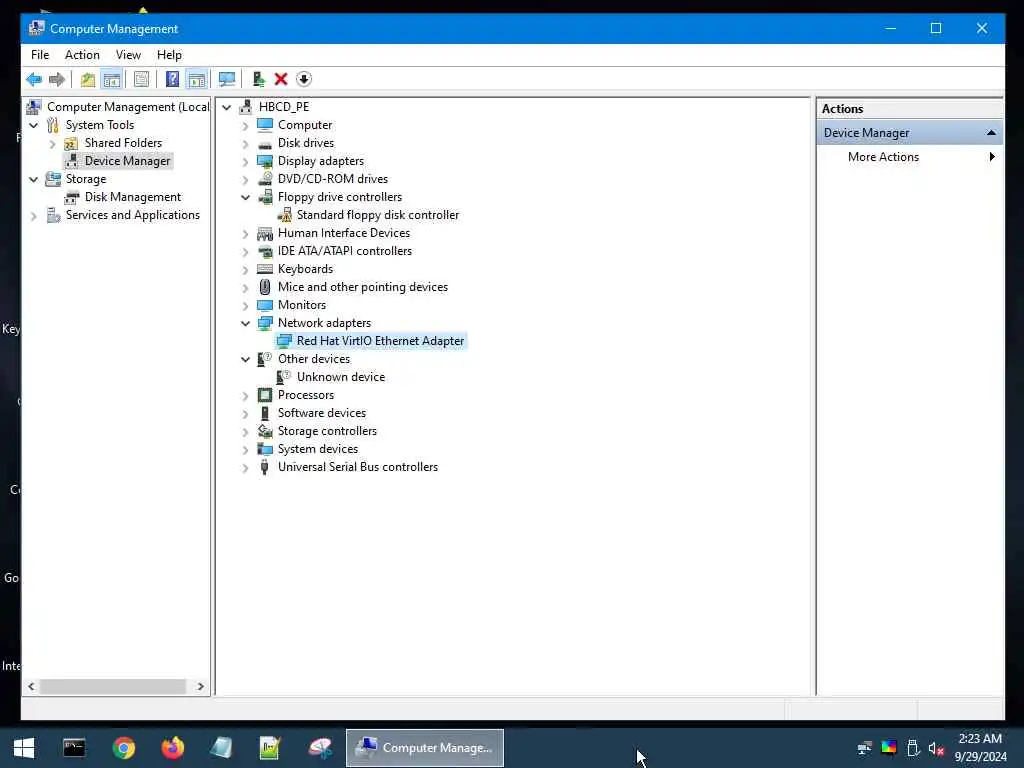The width and height of the screenshot is (1024, 768).
Task: Click the Up one level folder icon
Action: tap(88, 80)
